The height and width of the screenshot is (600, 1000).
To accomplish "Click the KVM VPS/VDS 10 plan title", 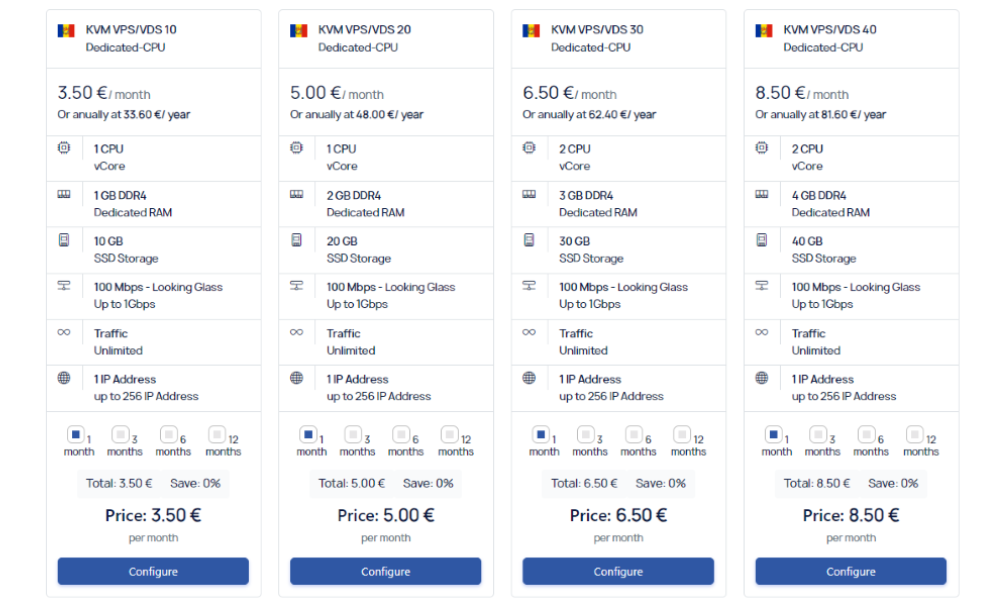I will [131, 30].
